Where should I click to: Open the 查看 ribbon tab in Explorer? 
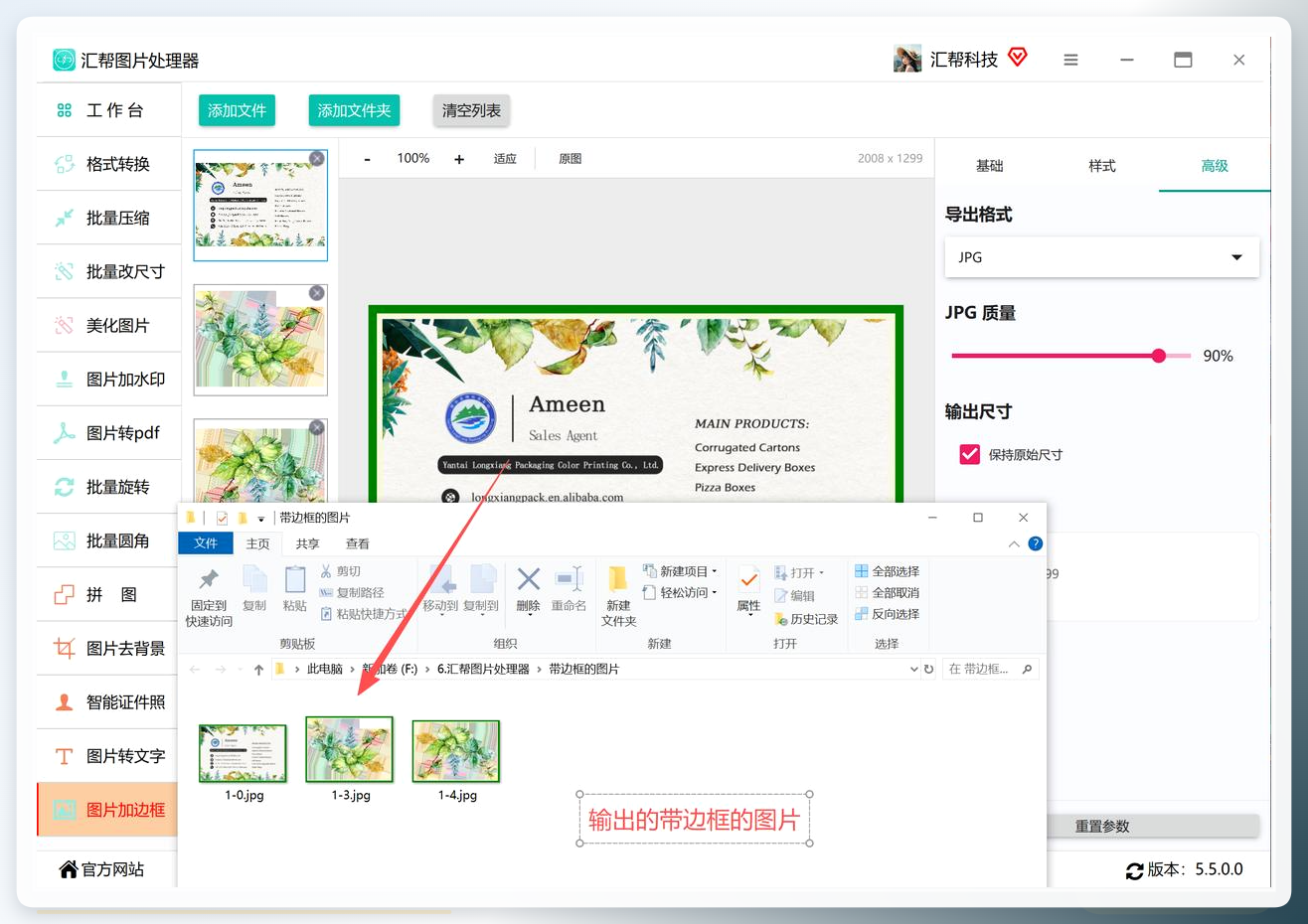click(358, 544)
